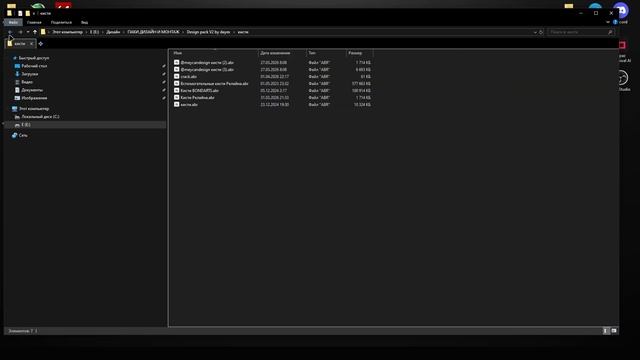Click кисти breadcrumb in address bar

tap(243, 32)
